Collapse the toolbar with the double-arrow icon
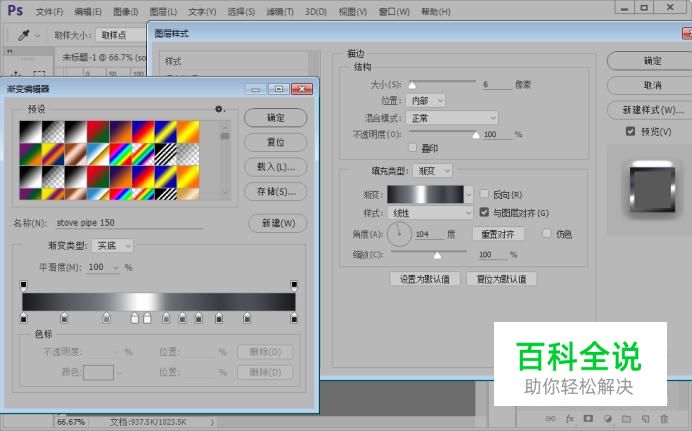The image size is (692, 431). coord(10,51)
